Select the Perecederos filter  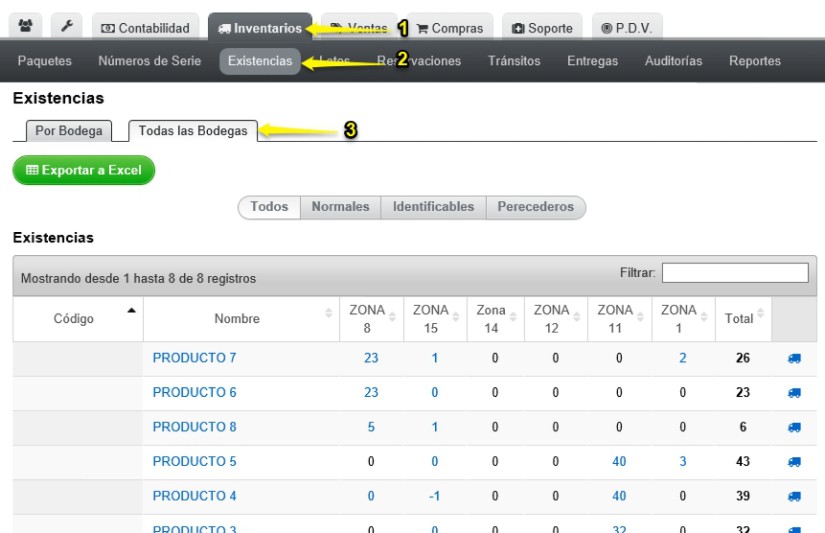point(536,207)
